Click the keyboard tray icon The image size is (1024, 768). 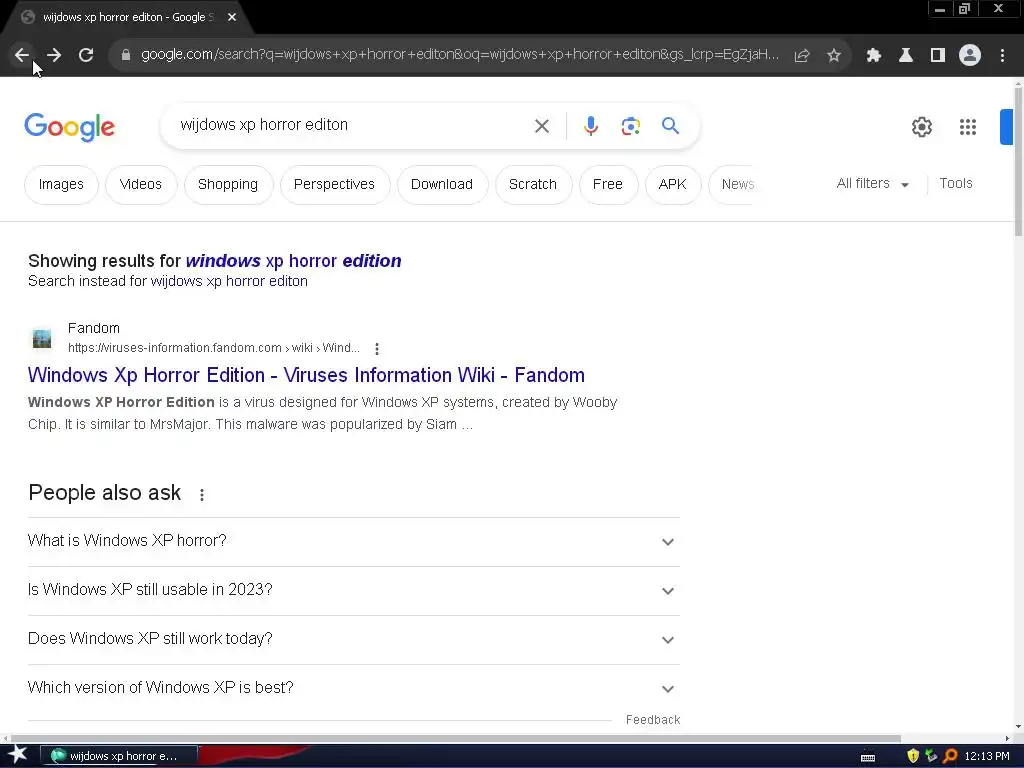click(868, 758)
